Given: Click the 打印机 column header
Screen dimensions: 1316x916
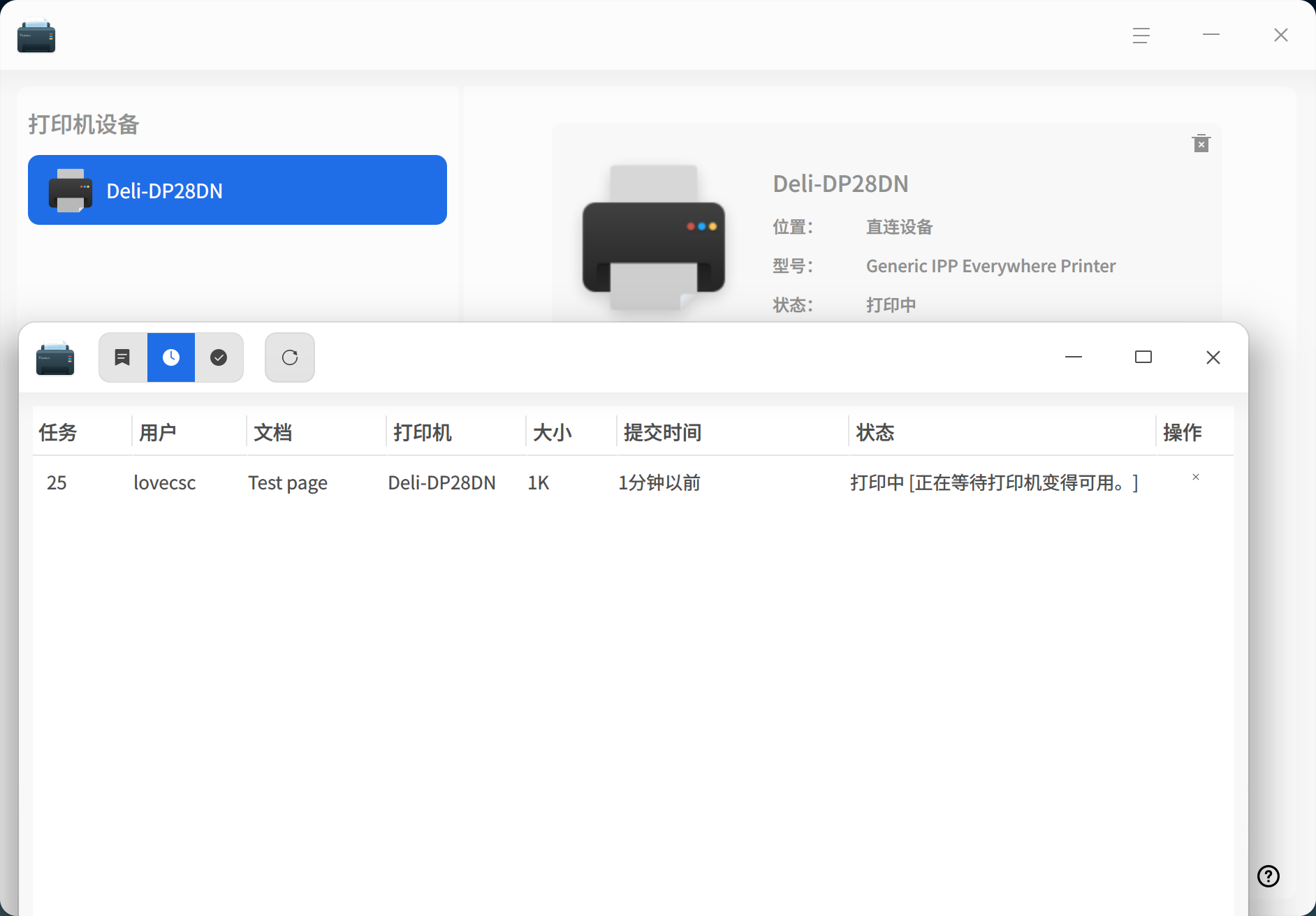Looking at the screenshot, I should click(423, 432).
